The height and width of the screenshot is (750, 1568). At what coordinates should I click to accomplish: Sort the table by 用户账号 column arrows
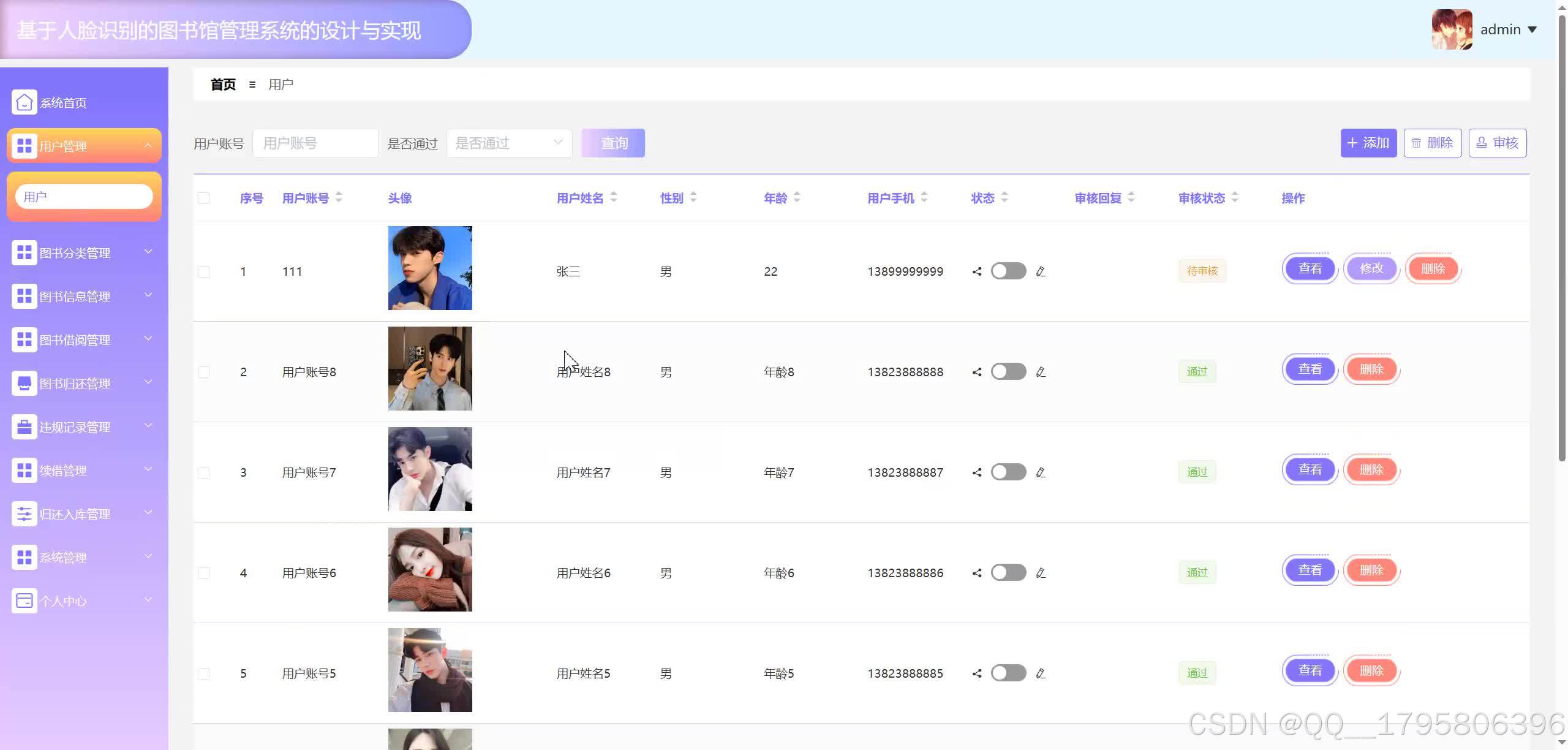(339, 197)
